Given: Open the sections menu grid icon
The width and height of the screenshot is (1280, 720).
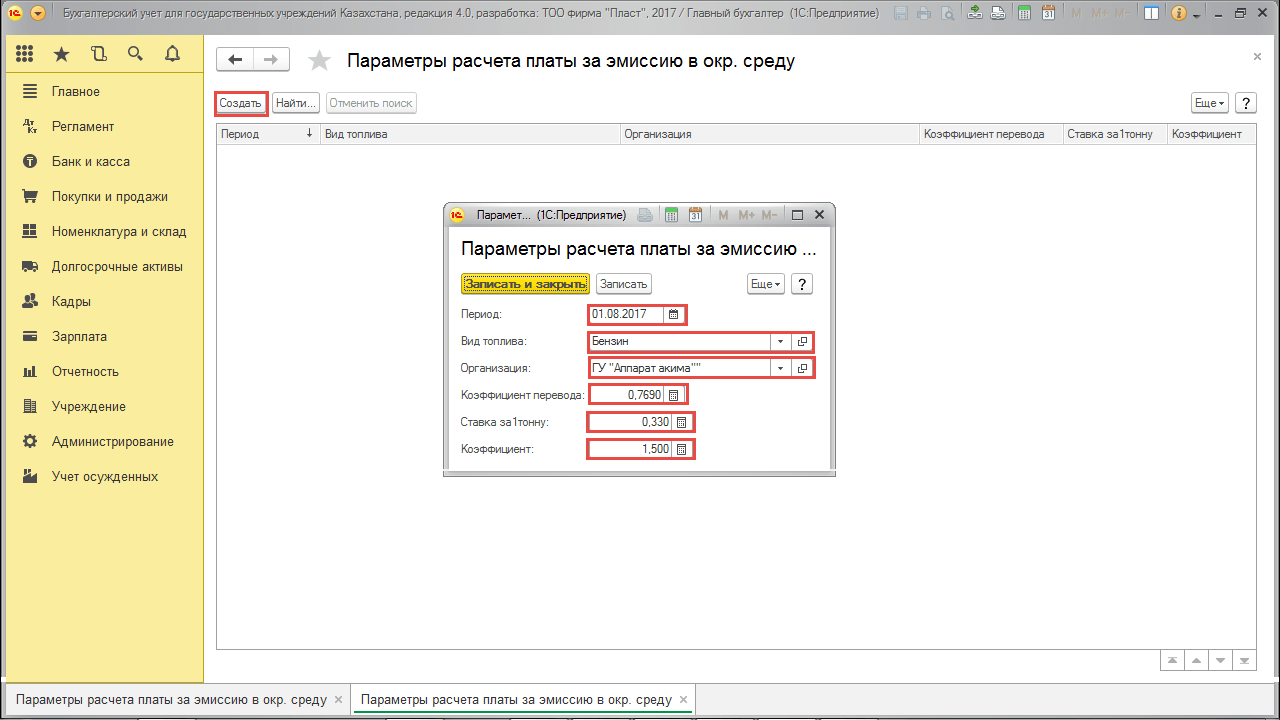Looking at the screenshot, I should point(25,54).
